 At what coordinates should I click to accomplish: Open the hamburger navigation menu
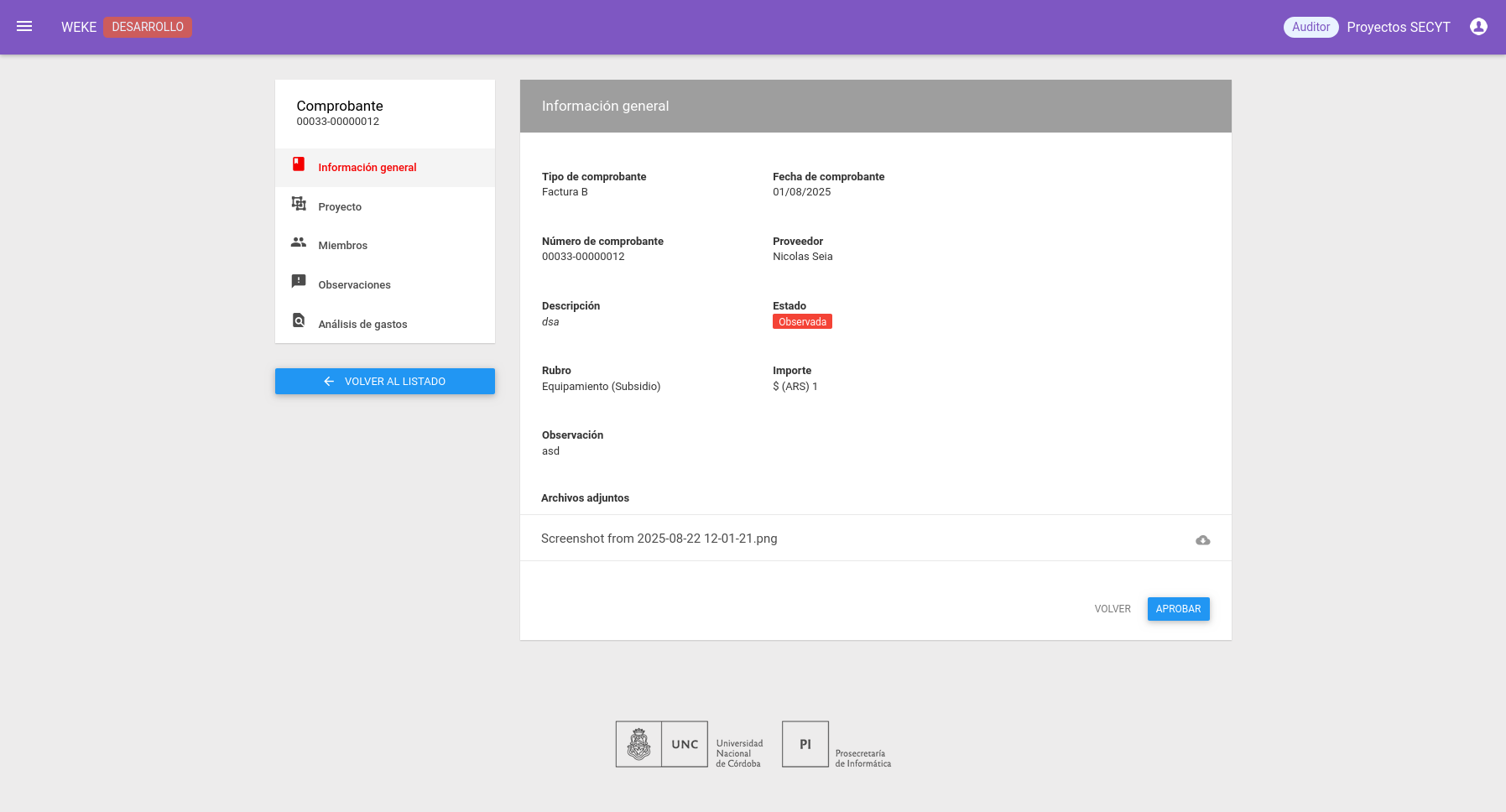24,27
